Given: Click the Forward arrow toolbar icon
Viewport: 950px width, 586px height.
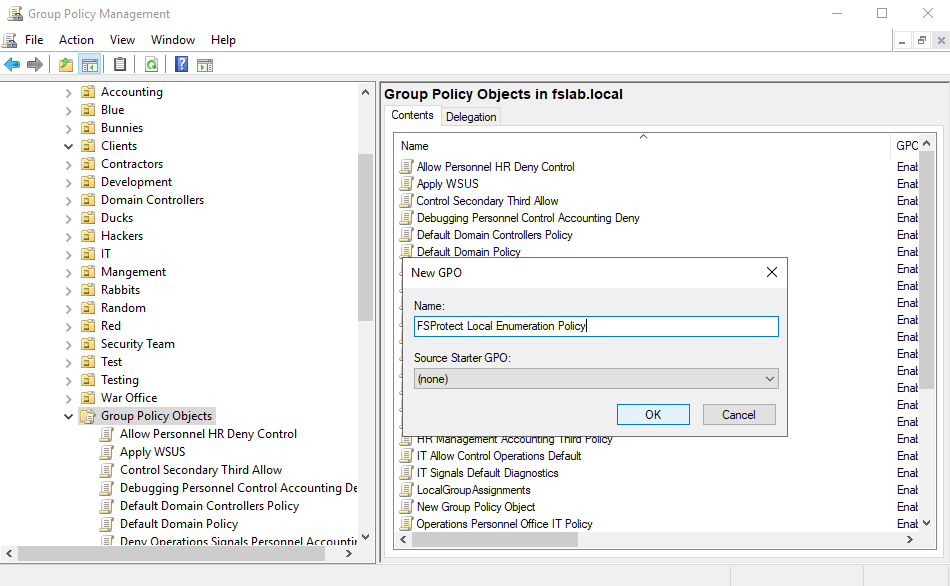Looking at the screenshot, I should point(35,65).
